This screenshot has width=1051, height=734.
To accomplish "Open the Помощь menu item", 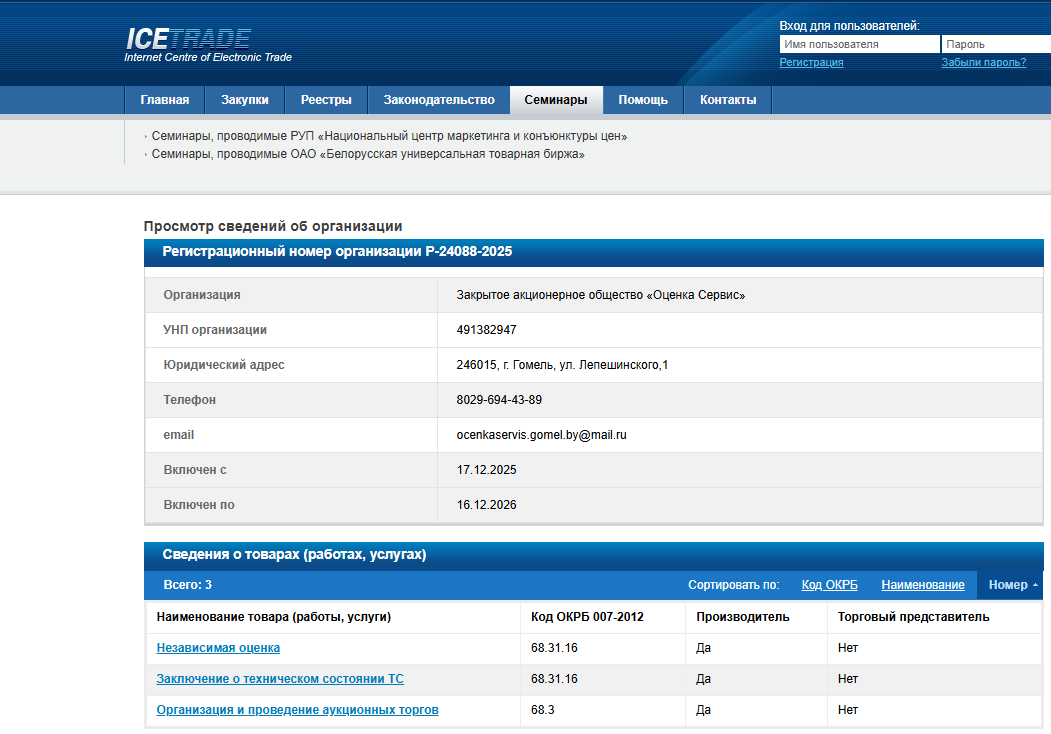I will 643,100.
